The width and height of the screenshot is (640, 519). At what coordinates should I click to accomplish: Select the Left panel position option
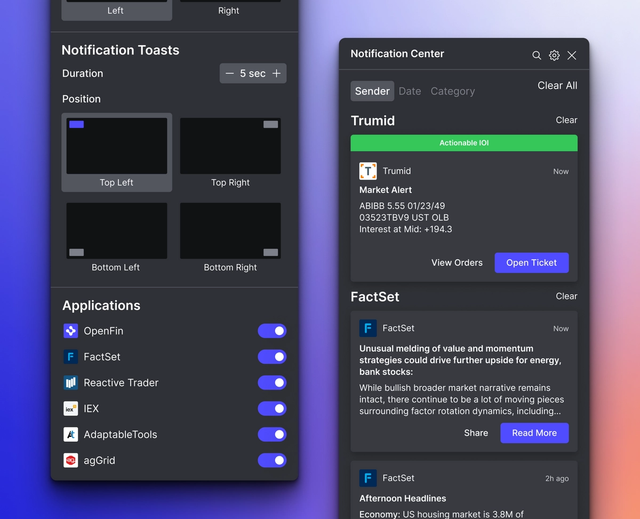(117, 9)
